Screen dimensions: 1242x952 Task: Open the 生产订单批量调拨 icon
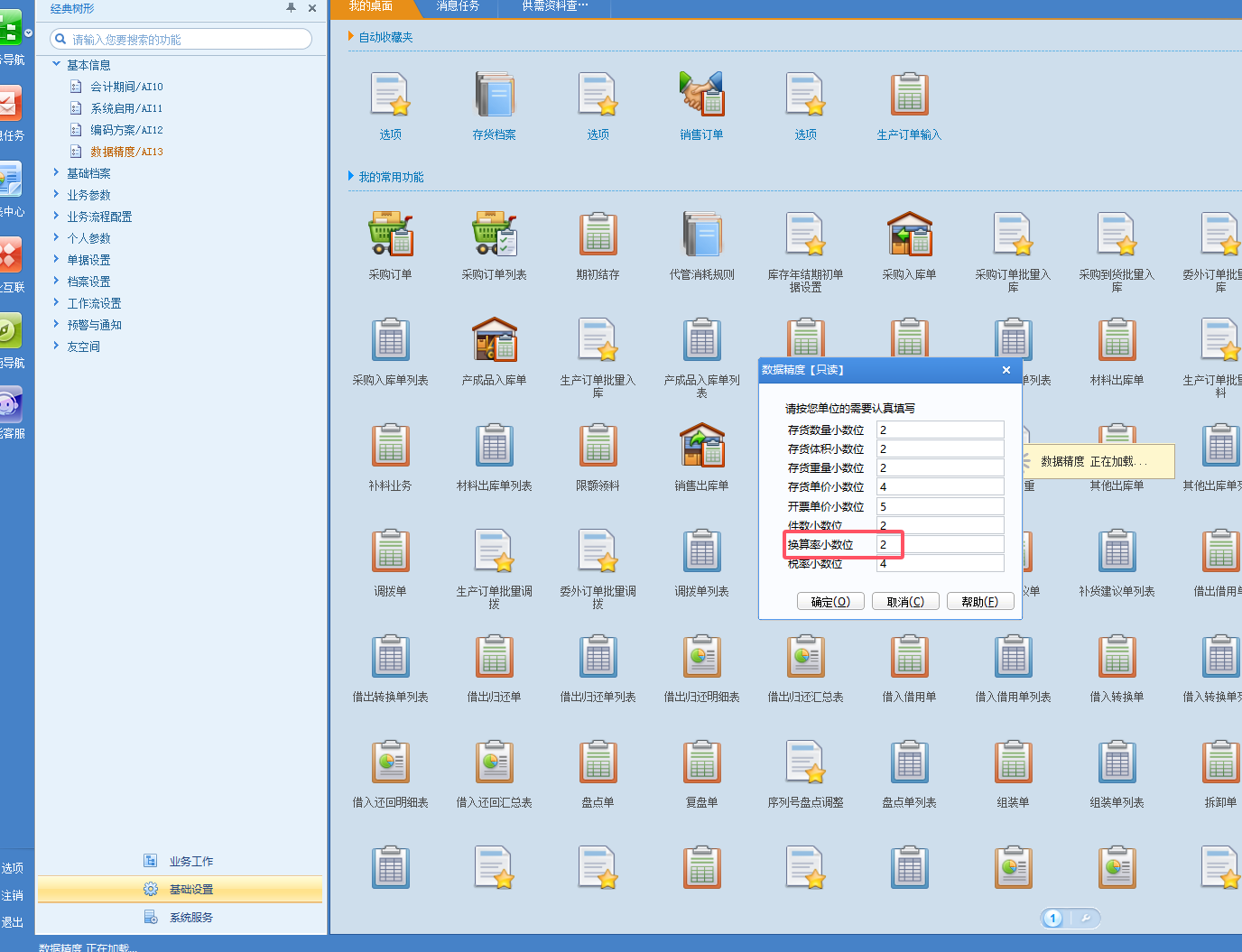point(494,551)
